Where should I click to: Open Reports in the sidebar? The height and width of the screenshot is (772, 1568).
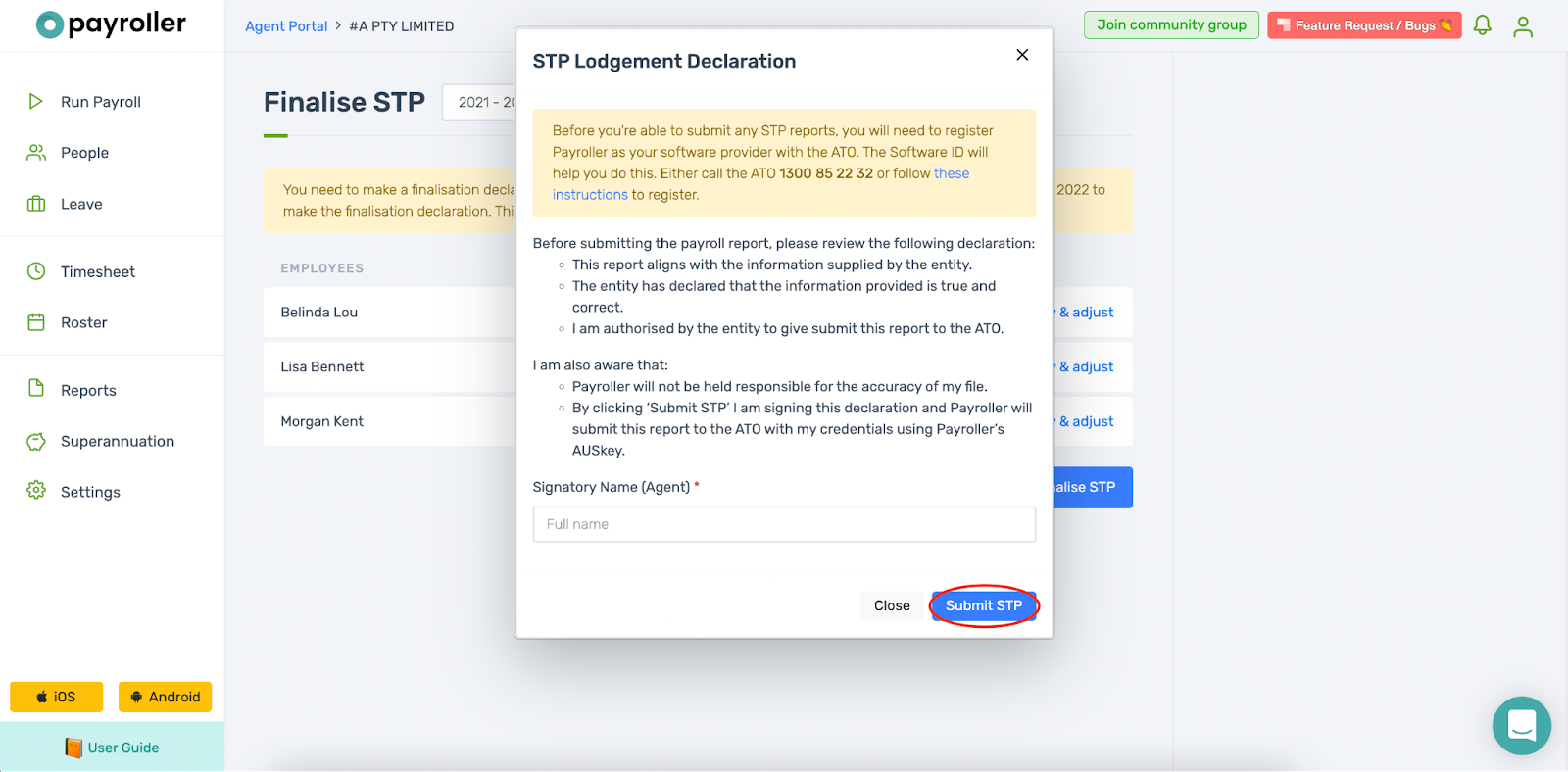tap(88, 390)
